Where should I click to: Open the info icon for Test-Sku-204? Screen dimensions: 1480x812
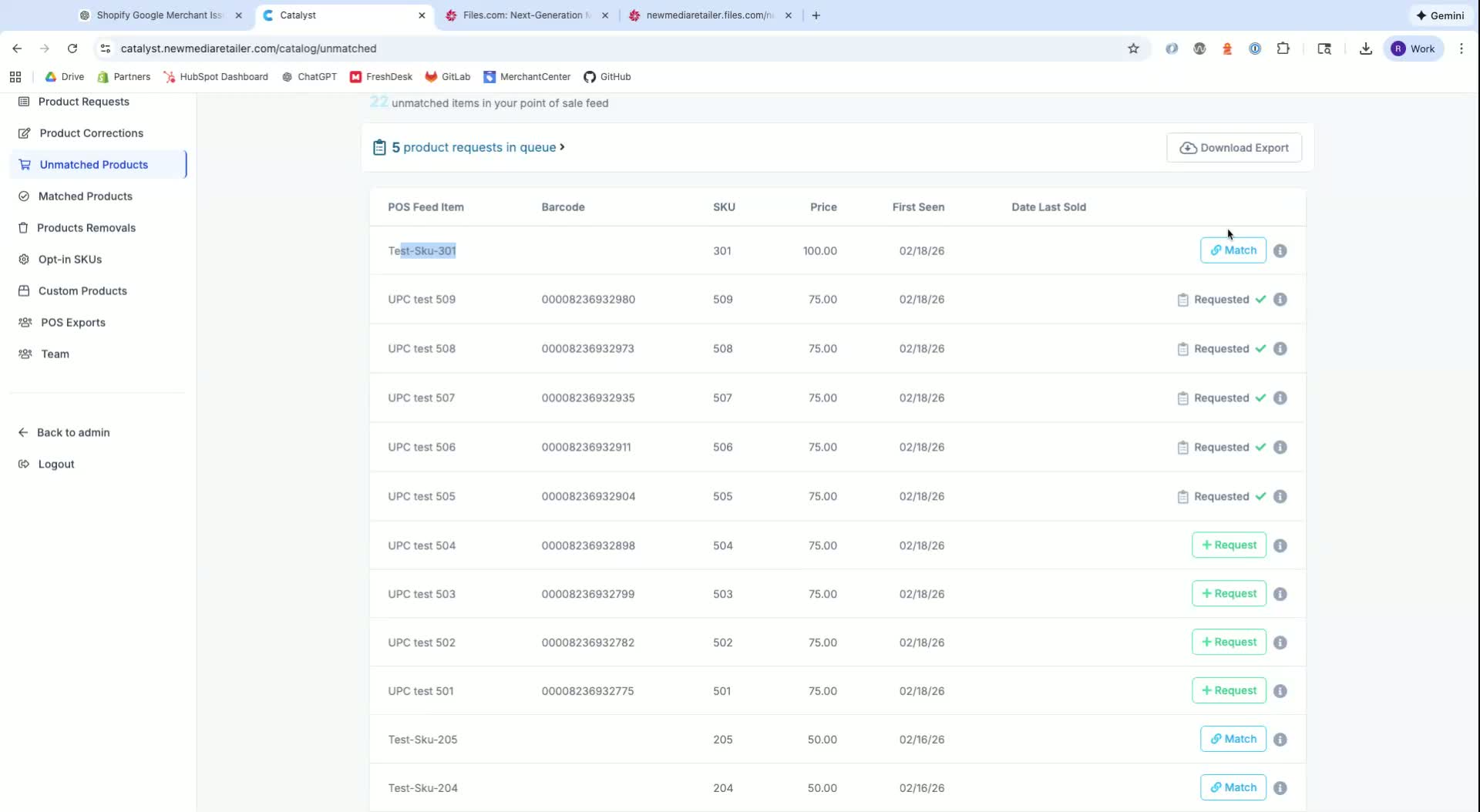coord(1280,789)
